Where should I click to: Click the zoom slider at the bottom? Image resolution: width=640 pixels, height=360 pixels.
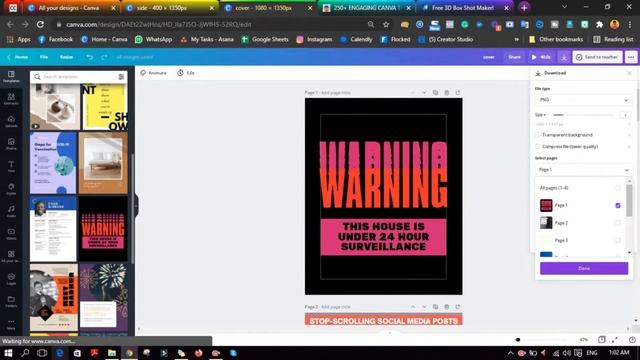pos(541,340)
